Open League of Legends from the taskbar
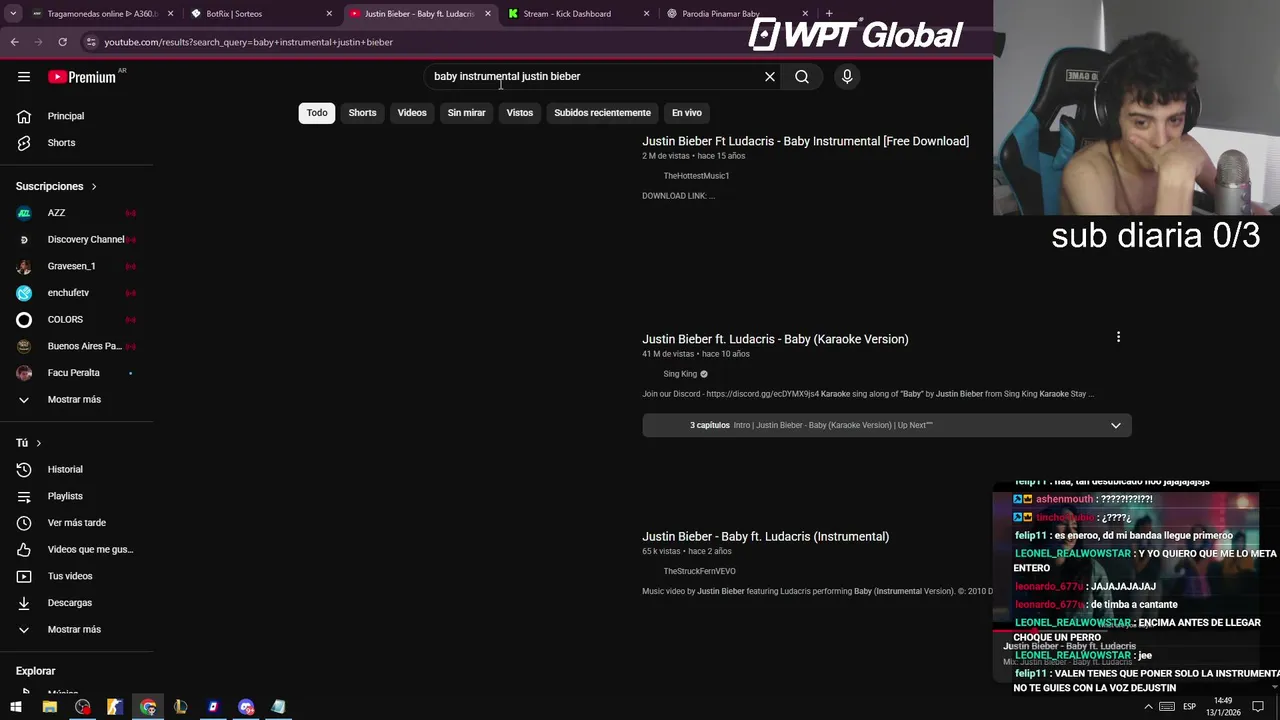Viewport: 1280px width, 720px height. coord(180,707)
